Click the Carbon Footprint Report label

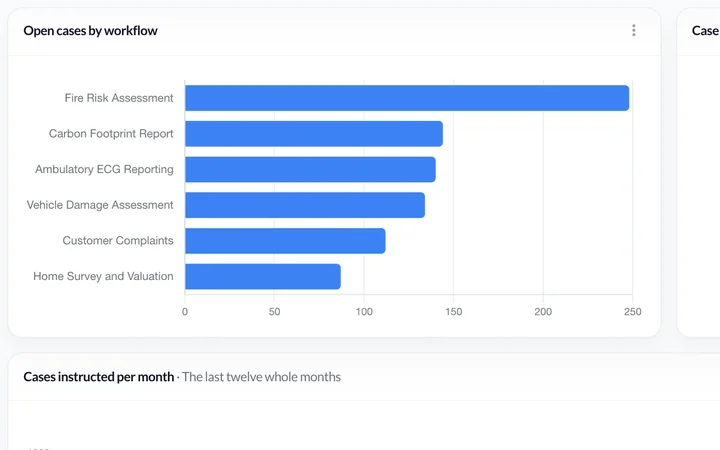[x=111, y=134]
